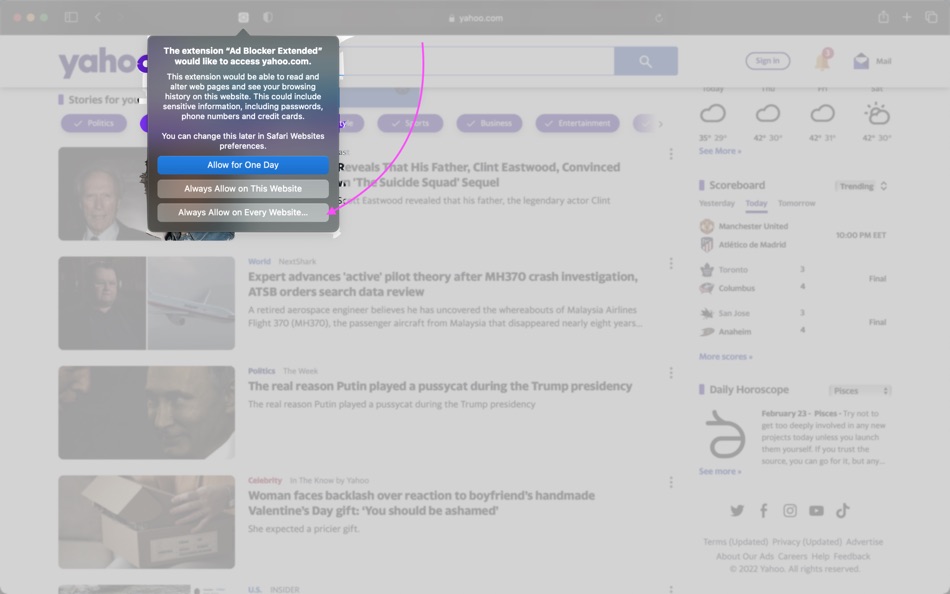Open the Share icon in Safari toolbar
Screen dimensions: 950x594
(x=883, y=17)
